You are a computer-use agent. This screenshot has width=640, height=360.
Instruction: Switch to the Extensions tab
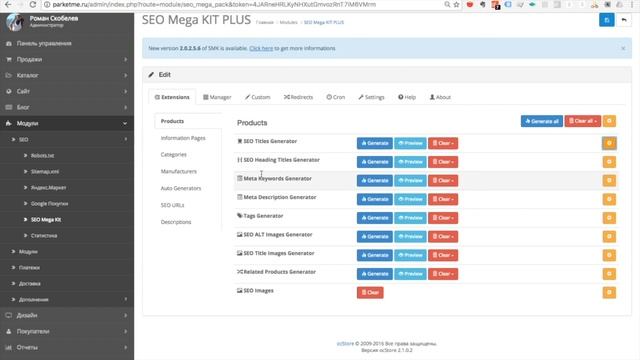coord(172,97)
